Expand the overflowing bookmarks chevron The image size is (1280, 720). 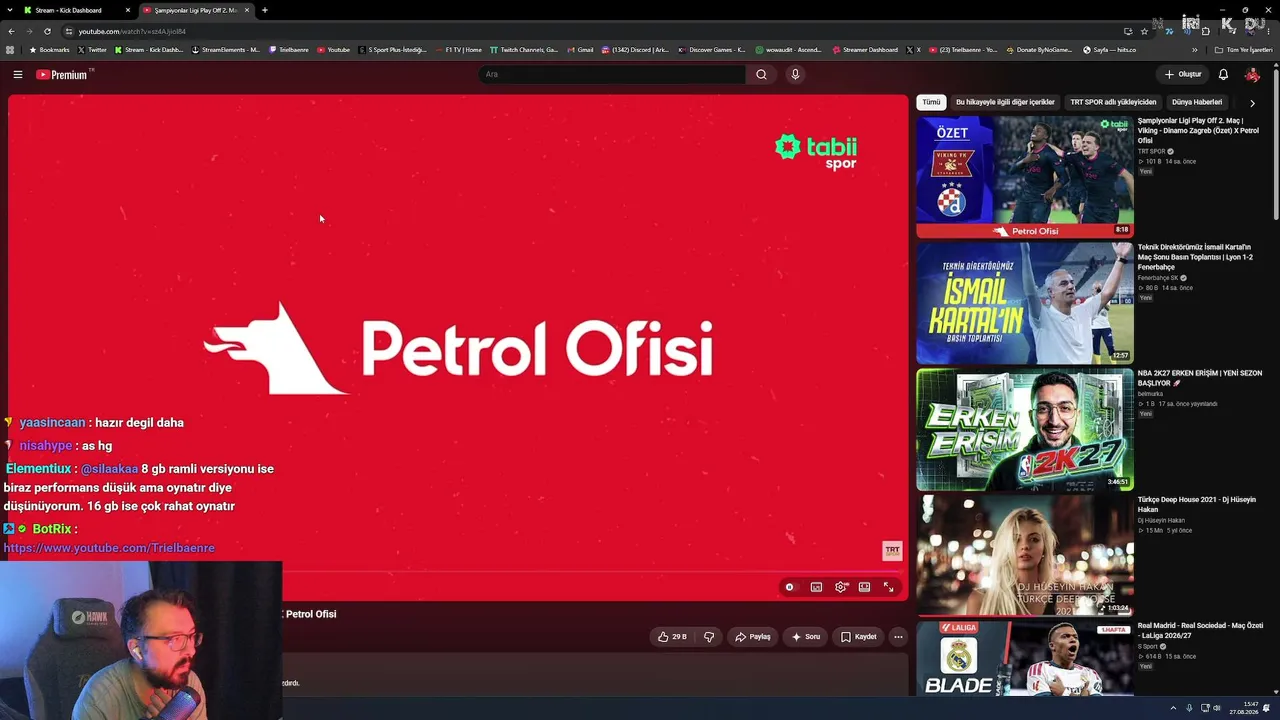click(1194, 50)
